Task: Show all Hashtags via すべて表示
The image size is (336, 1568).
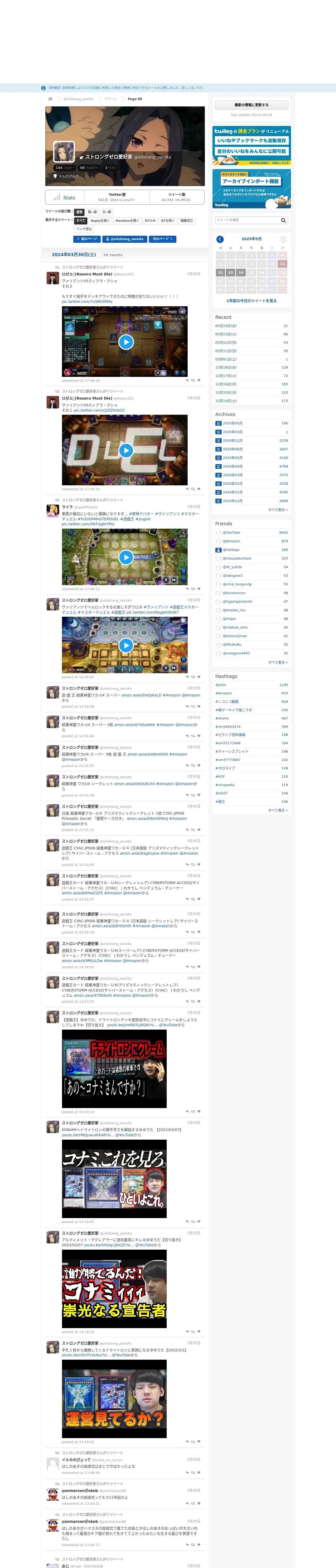Action: point(278,810)
